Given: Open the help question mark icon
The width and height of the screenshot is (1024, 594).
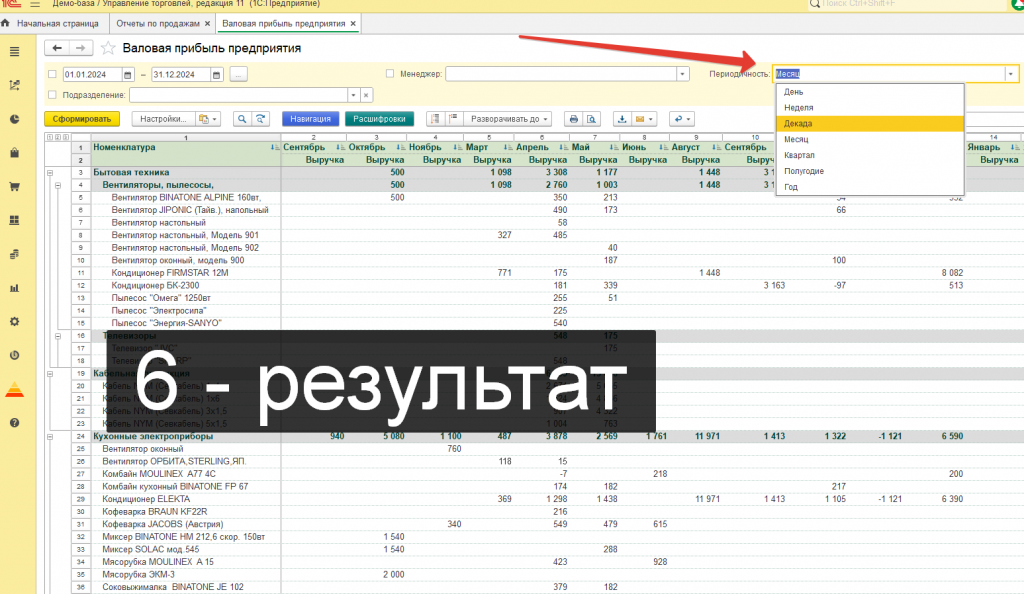Looking at the screenshot, I should tap(14, 423).
